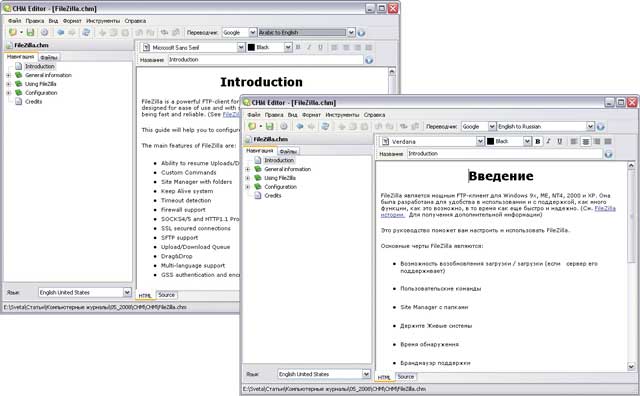Open the English to Russian language pair dropdown

coord(590,127)
